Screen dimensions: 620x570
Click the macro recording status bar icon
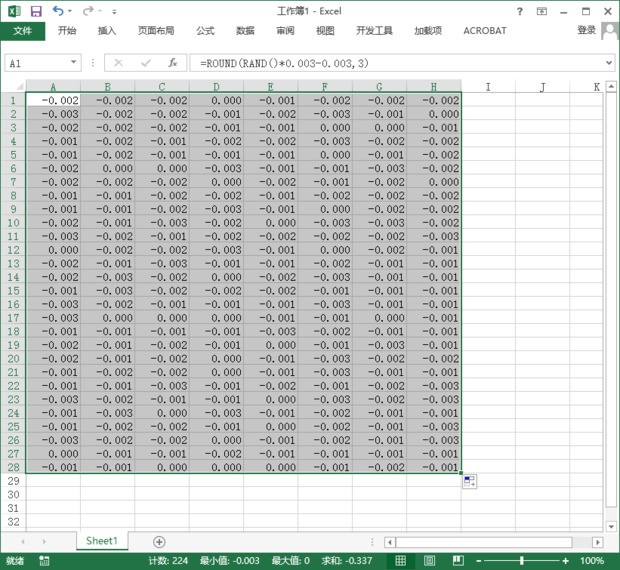(44, 561)
